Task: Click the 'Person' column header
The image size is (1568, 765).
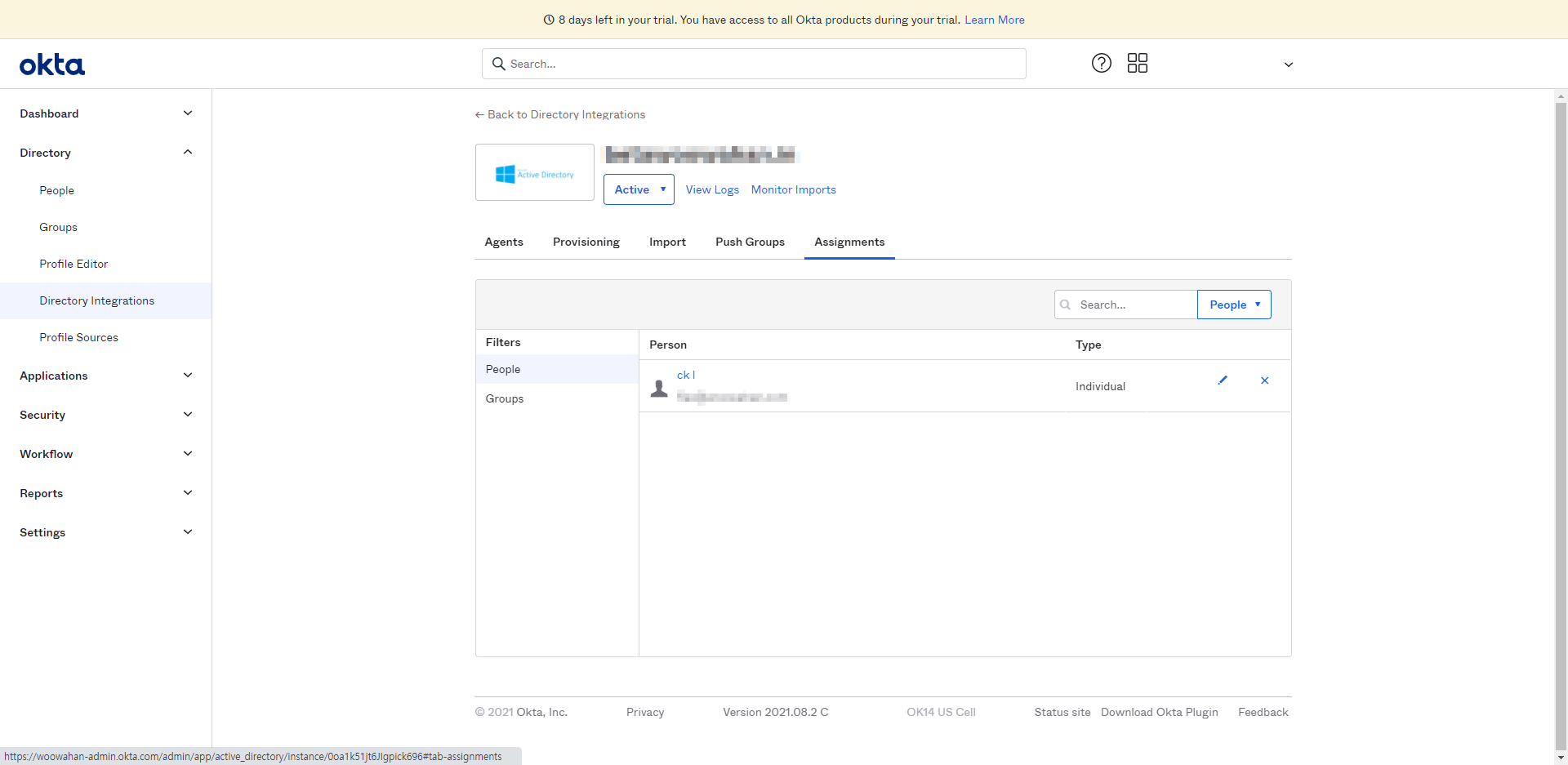Action: 668,345
